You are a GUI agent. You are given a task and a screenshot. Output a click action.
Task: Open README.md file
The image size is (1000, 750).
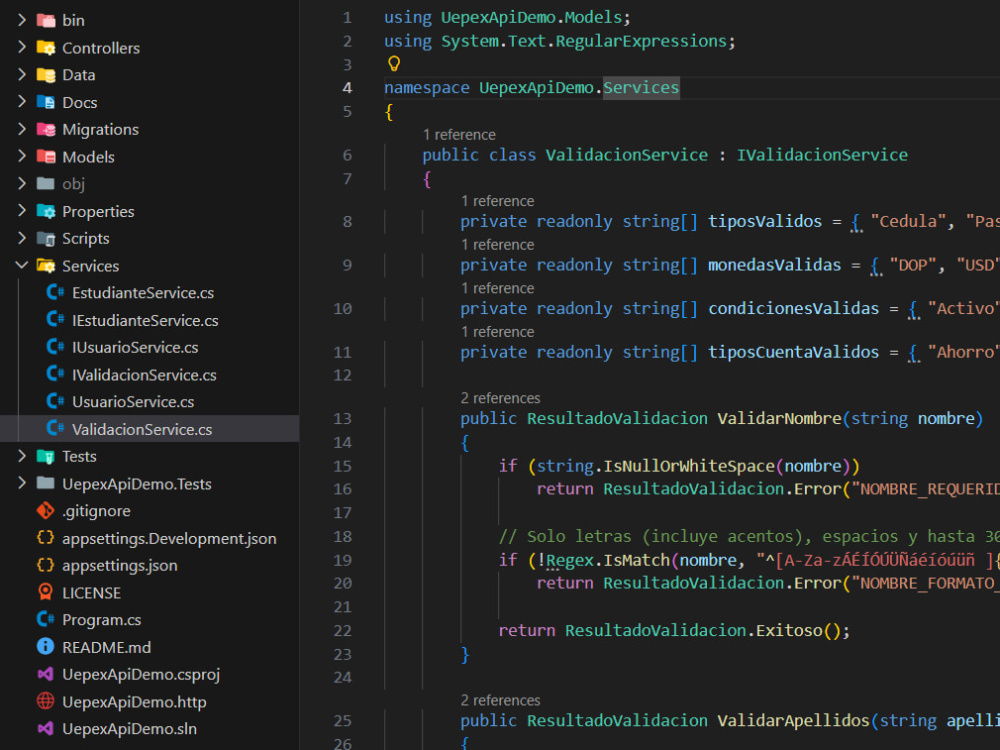(107, 647)
